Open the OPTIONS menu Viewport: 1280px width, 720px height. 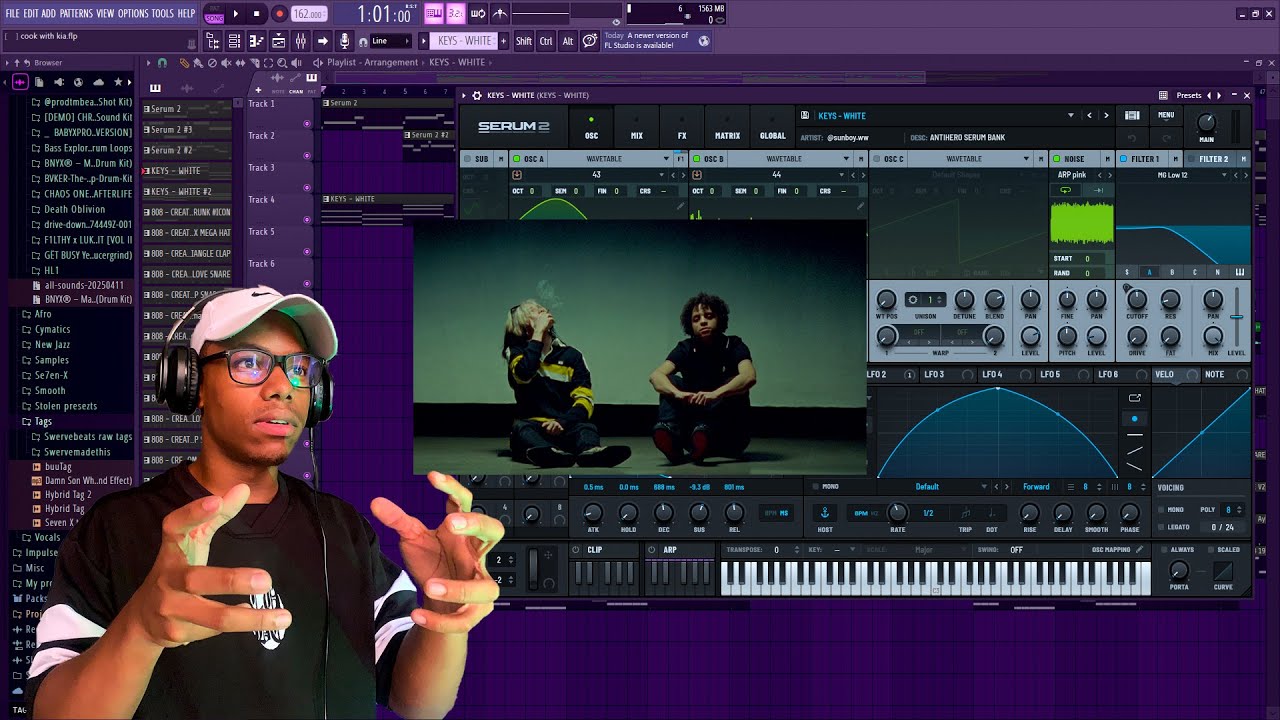(133, 14)
